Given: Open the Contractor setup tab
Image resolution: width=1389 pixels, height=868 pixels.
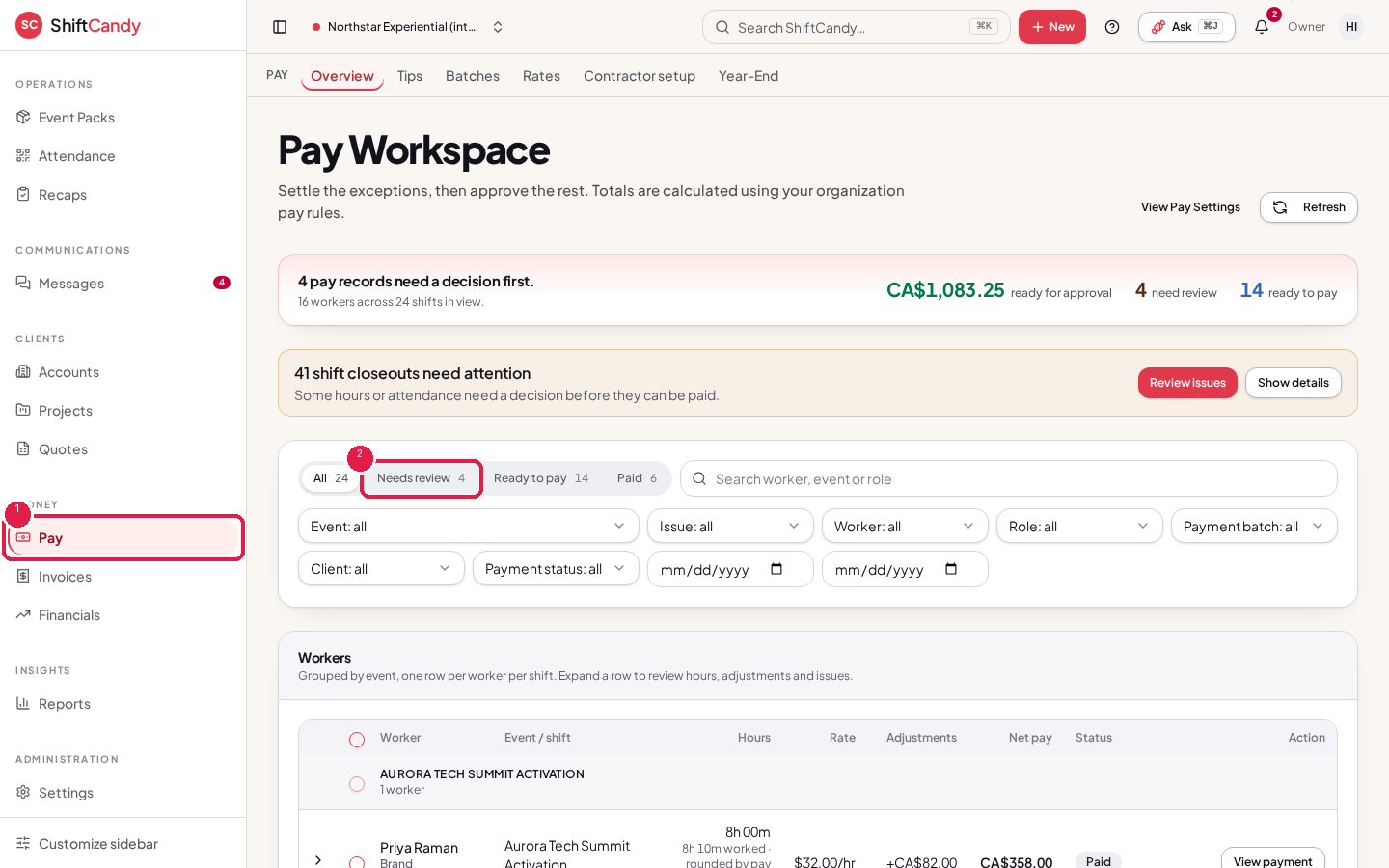Looking at the screenshot, I should pyautogui.click(x=640, y=76).
